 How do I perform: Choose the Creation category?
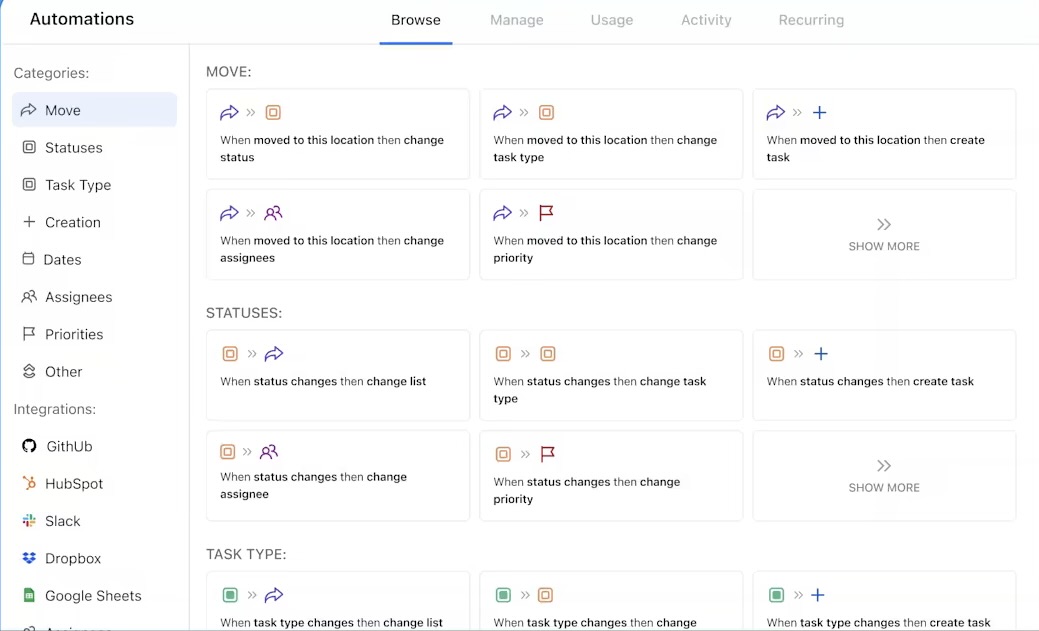pos(72,222)
